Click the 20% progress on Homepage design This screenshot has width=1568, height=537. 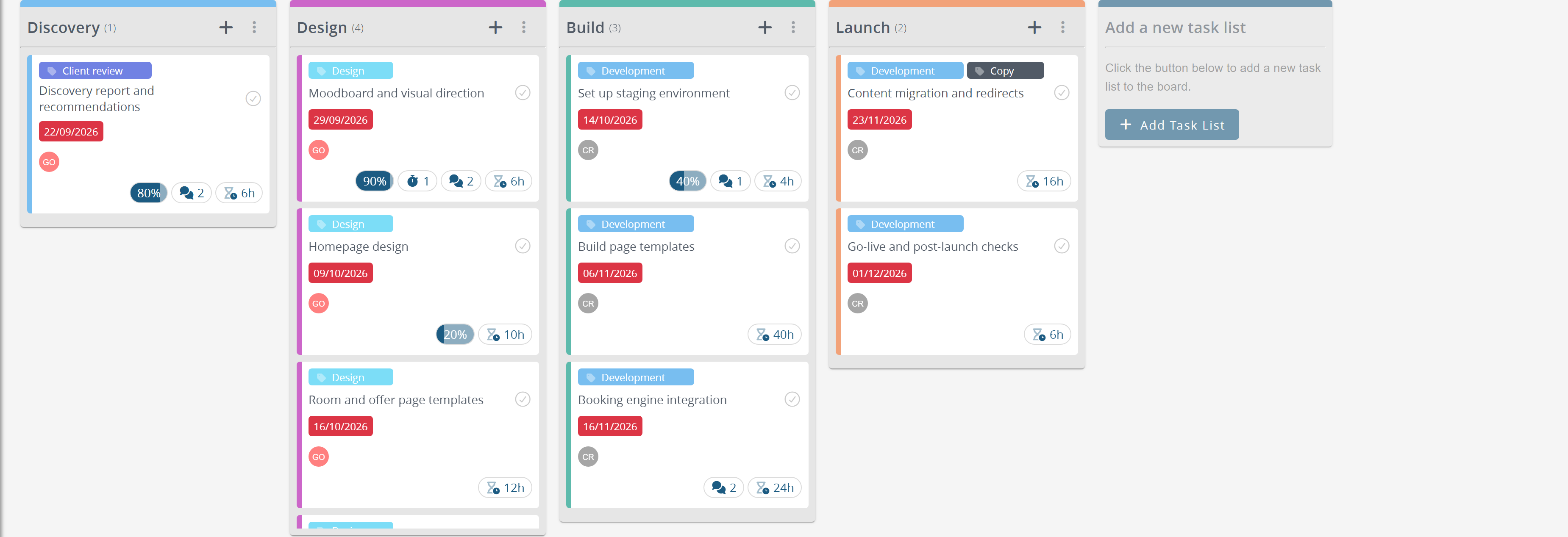[x=455, y=334]
